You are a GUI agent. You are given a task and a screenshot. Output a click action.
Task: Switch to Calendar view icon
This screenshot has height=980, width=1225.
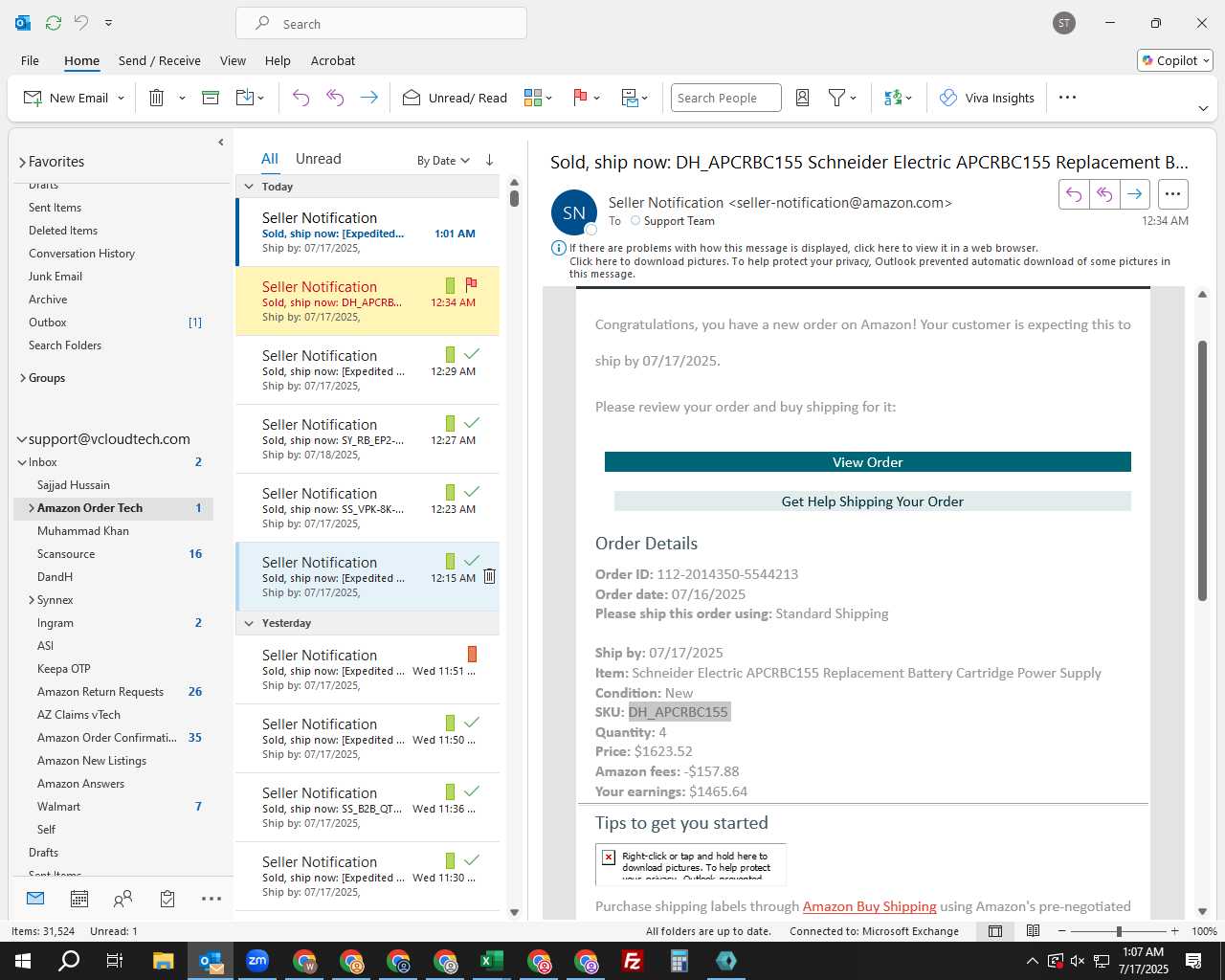pyautogui.click(x=79, y=899)
